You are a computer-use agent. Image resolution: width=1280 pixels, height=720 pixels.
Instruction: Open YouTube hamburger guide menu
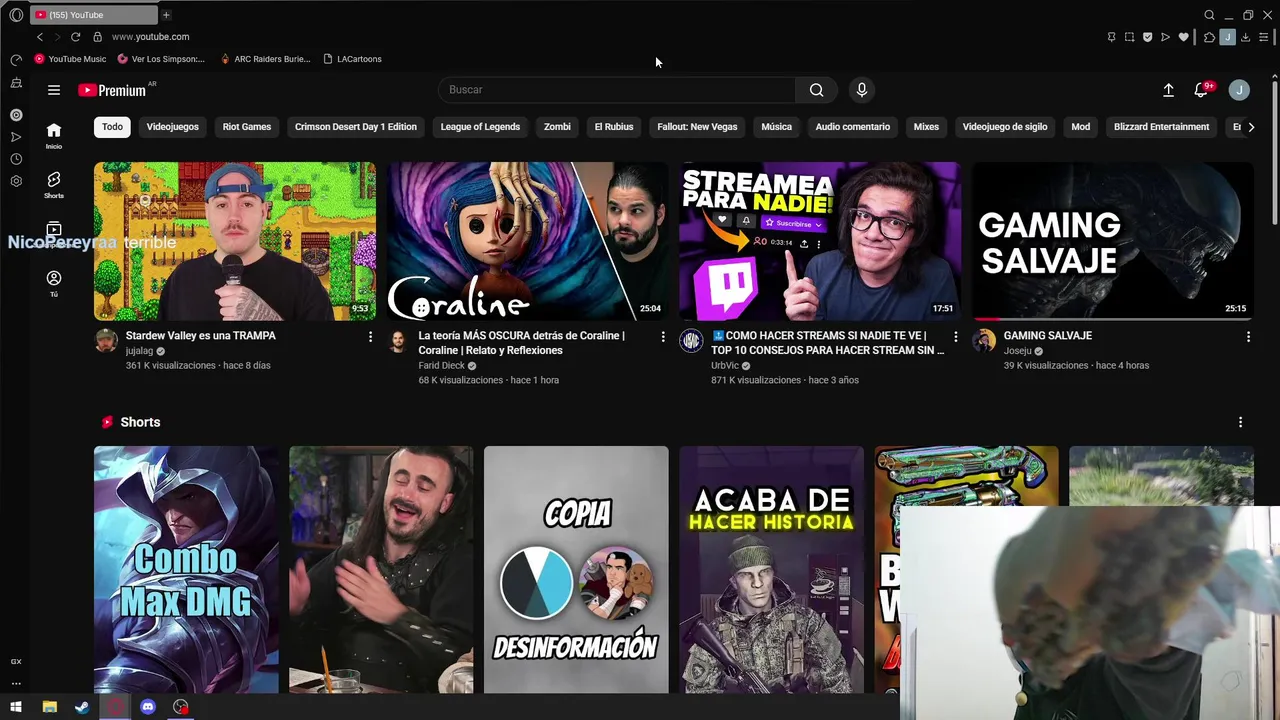coord(54,90)
